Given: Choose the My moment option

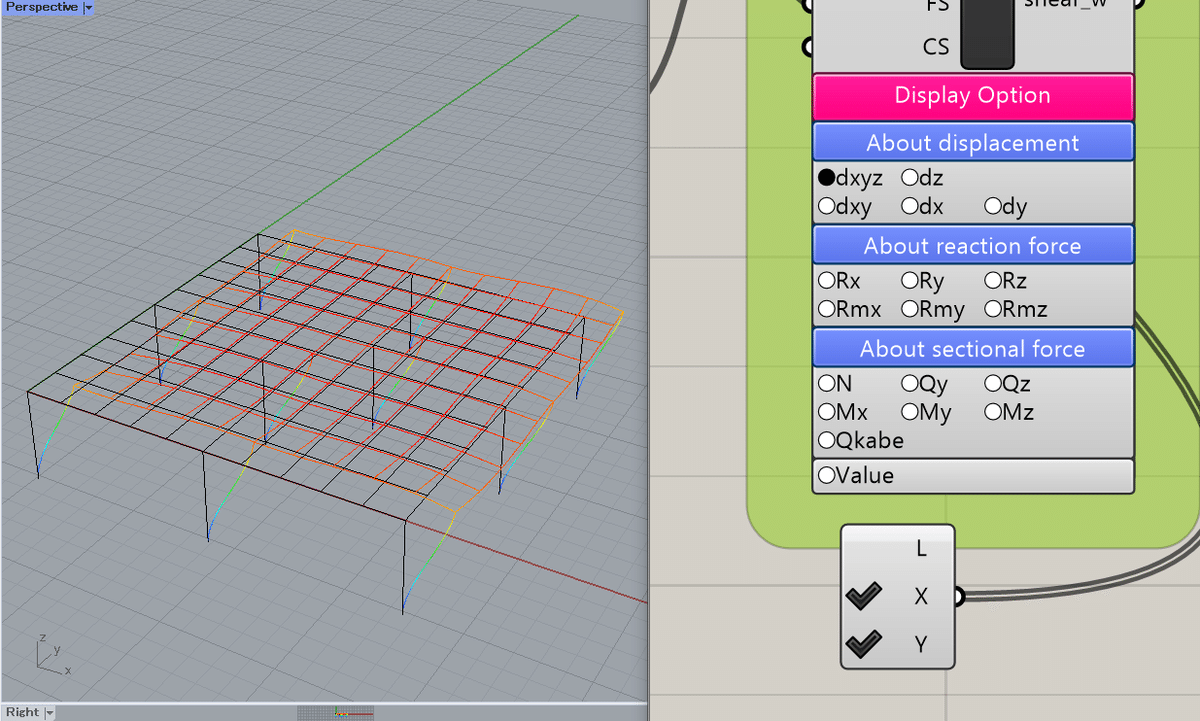Looking at the screenshot, I should (x=910, y=412).
